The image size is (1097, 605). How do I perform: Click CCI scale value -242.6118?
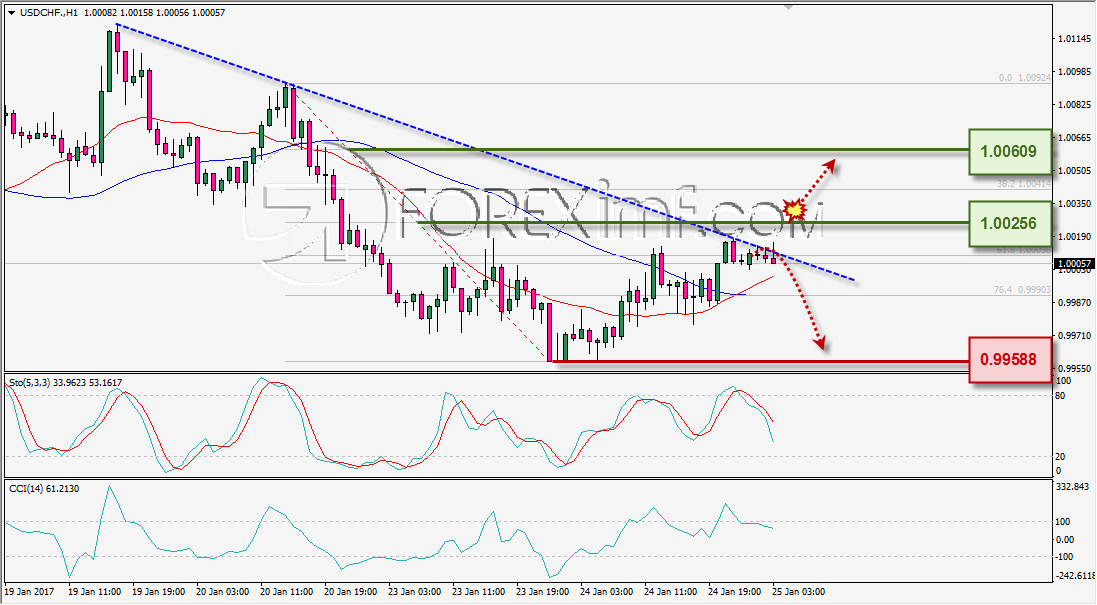point(1074,576)
